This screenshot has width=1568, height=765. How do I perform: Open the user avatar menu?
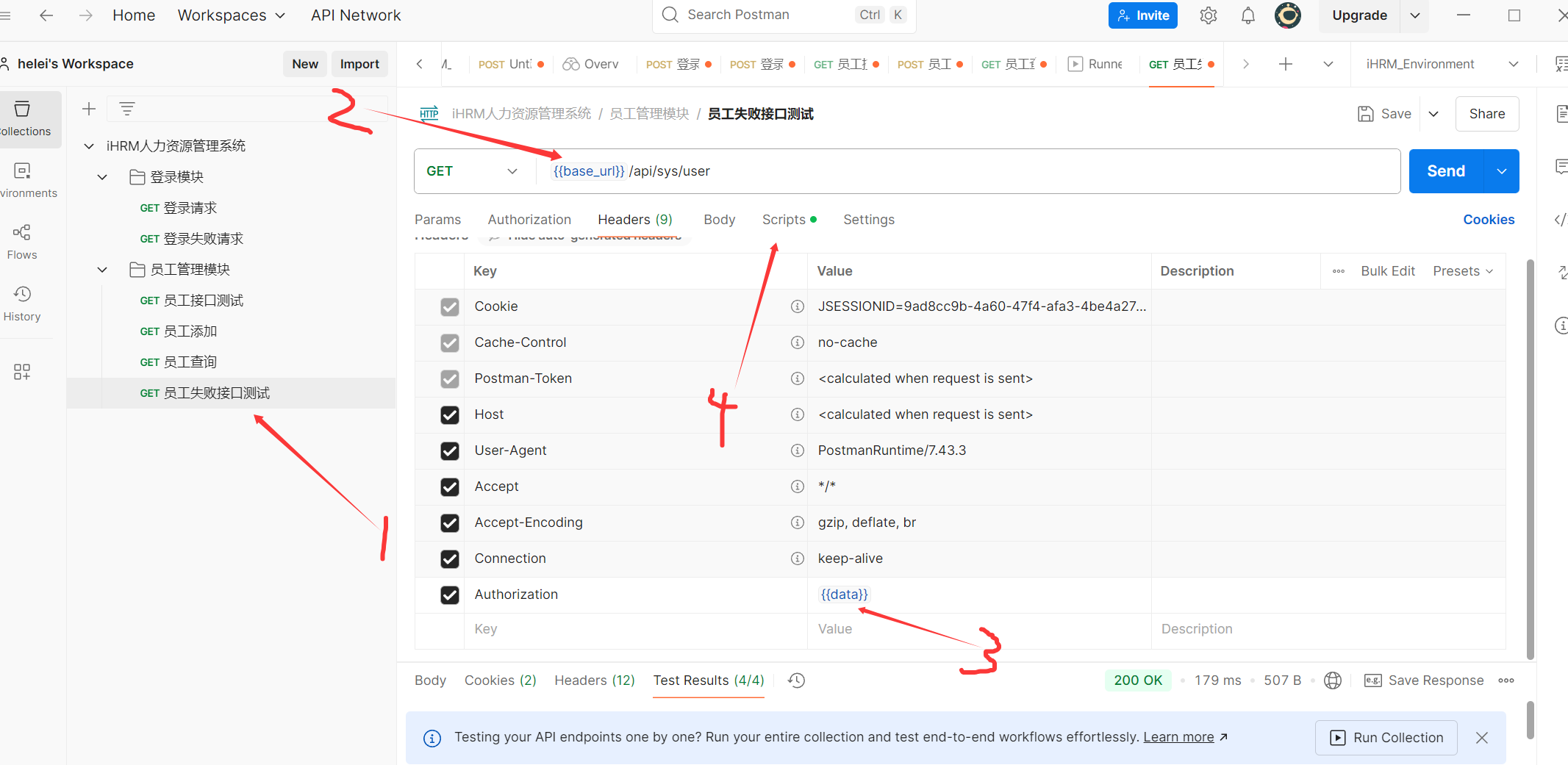pyautogui.click(x=1288, y=15)
